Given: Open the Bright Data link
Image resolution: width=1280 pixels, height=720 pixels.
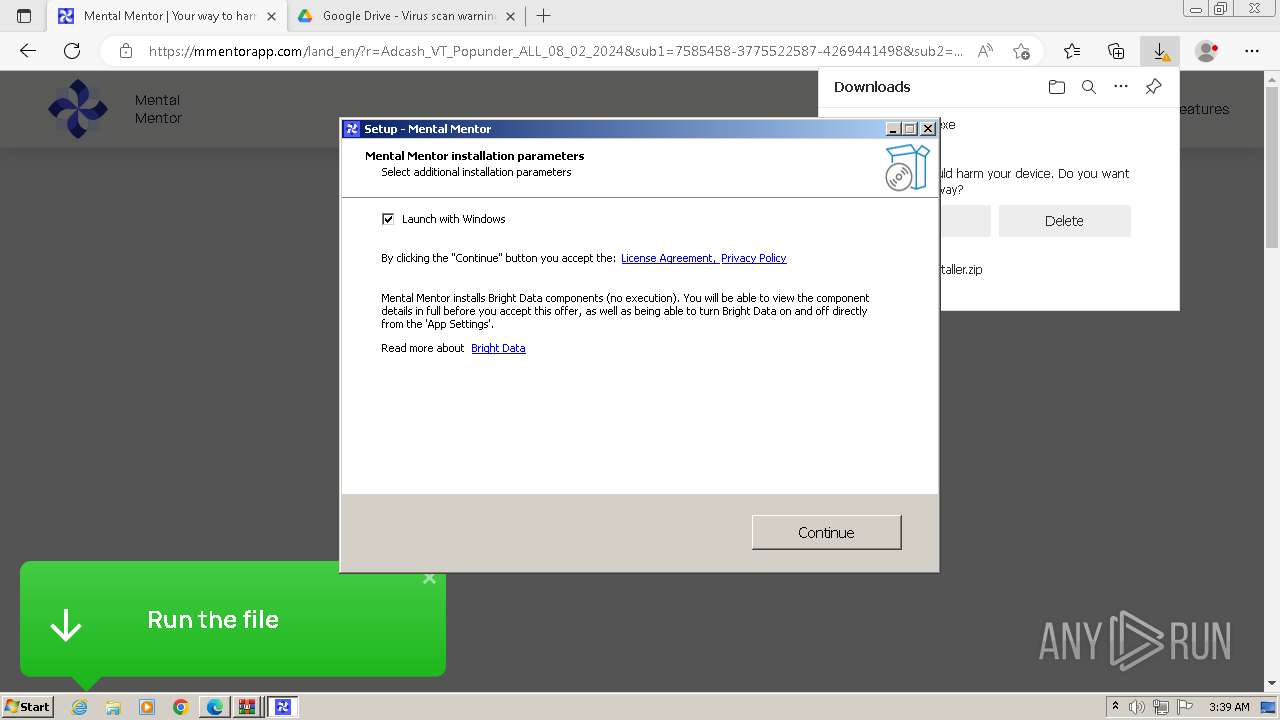Looking at the screenshot, I should point(498,348).
